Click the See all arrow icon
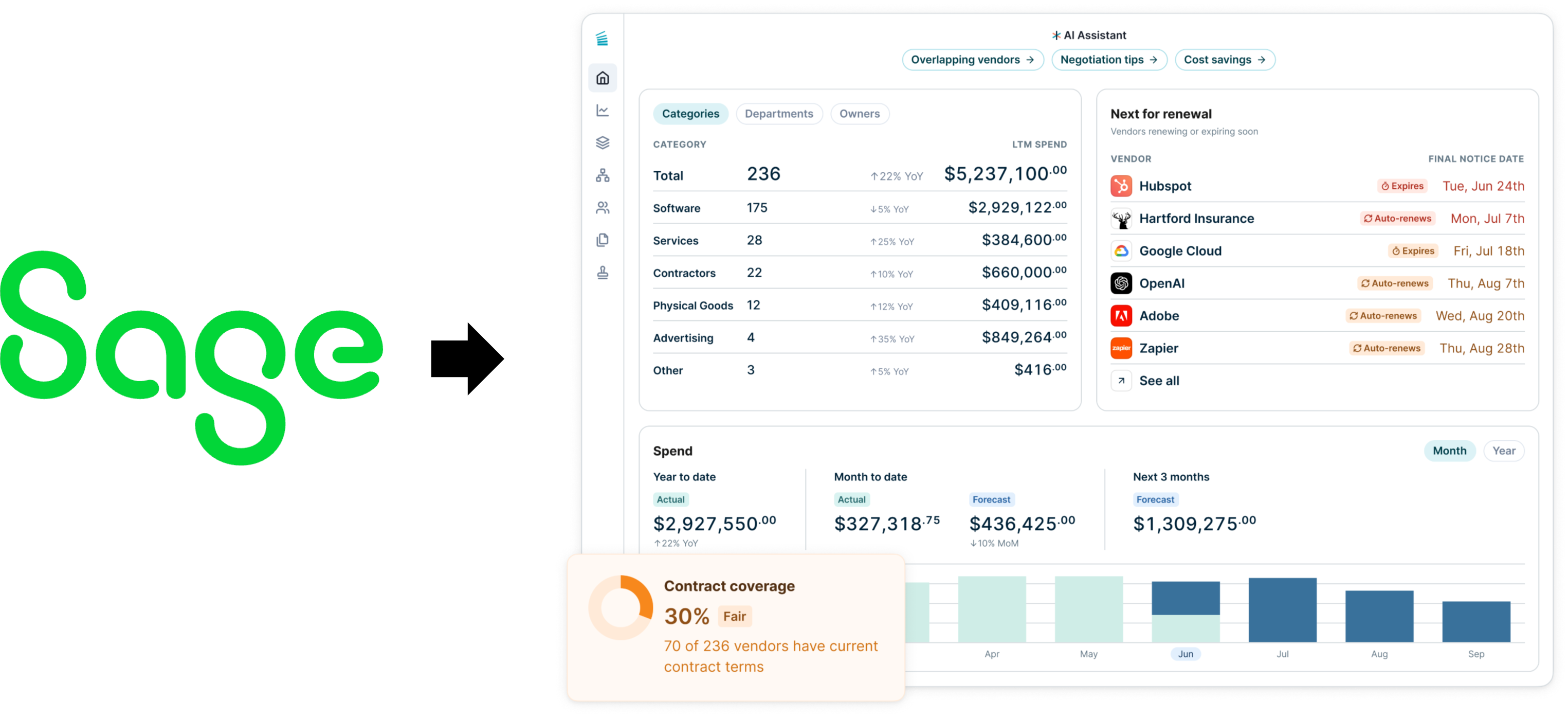1568x718 pixels. pyautogui.click(x=1121, y=381)
